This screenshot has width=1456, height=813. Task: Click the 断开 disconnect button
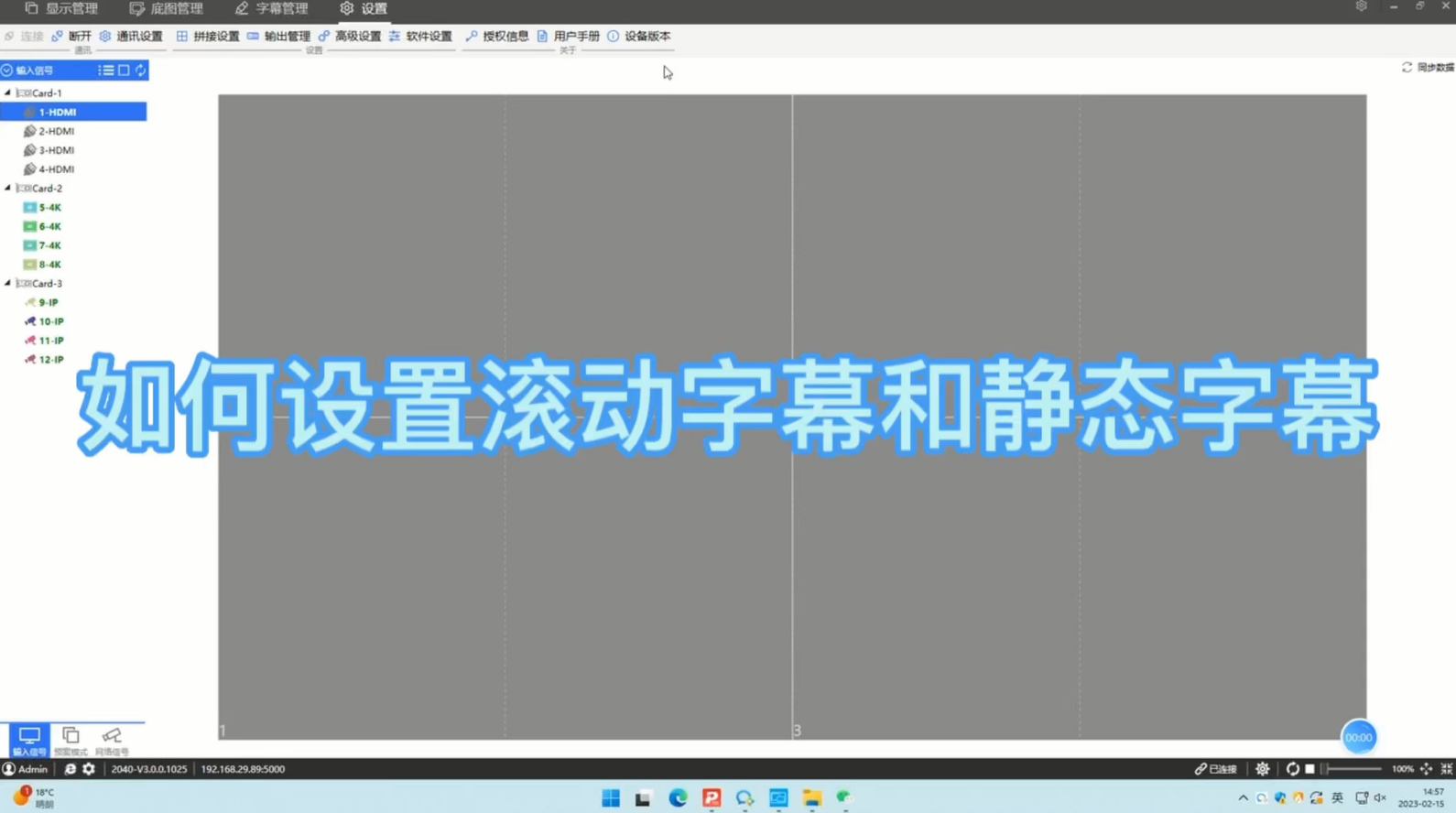tap(71, 36)
